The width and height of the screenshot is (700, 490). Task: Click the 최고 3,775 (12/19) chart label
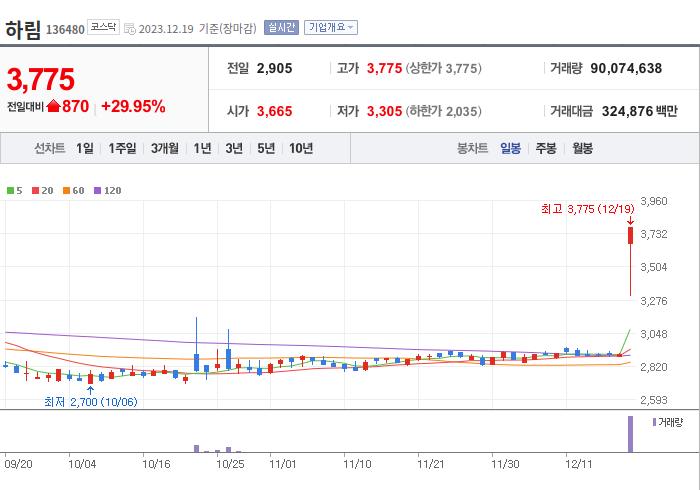click(x=588, y=209)
